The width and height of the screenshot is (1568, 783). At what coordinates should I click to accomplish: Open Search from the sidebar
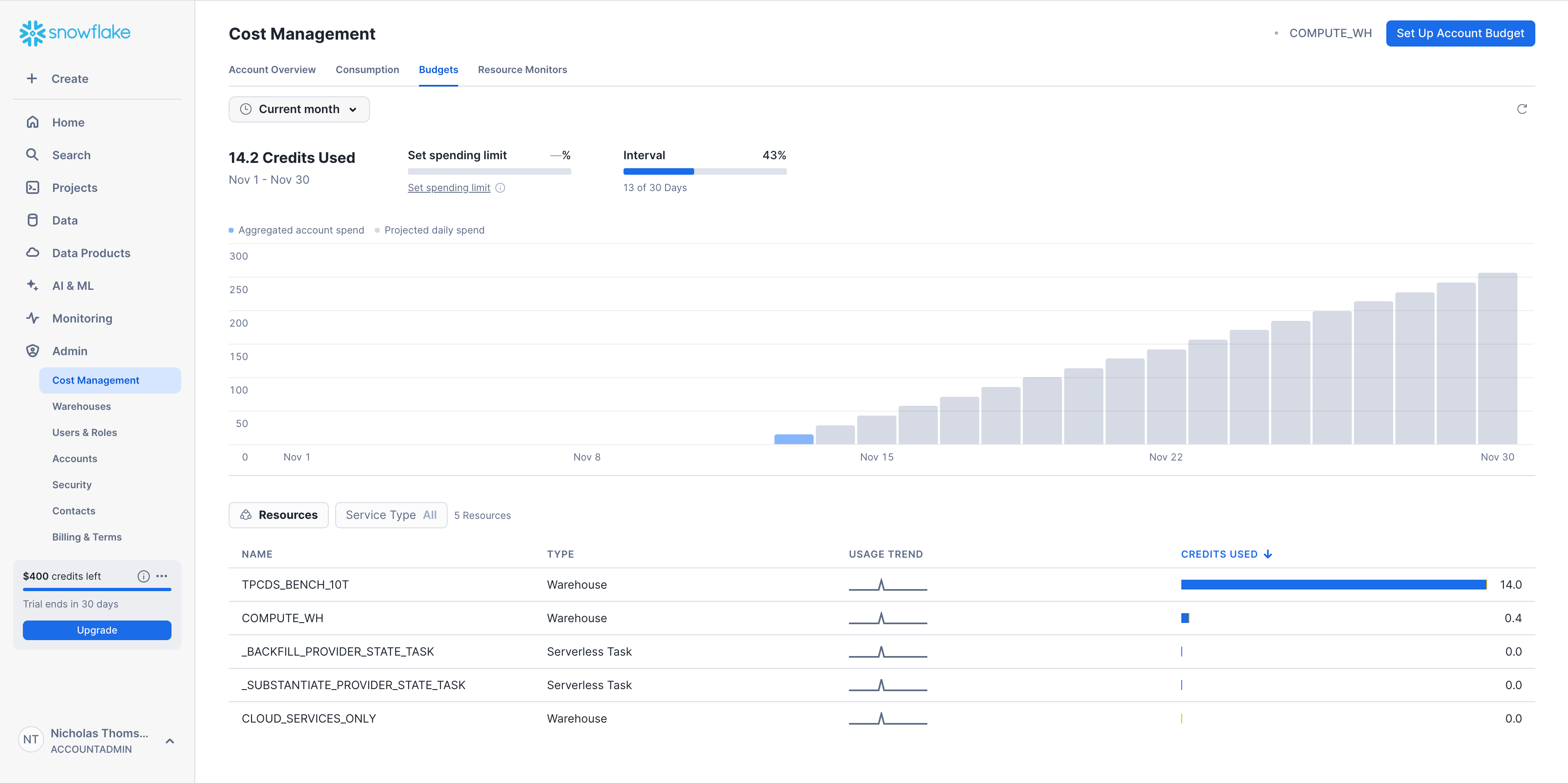71,155
